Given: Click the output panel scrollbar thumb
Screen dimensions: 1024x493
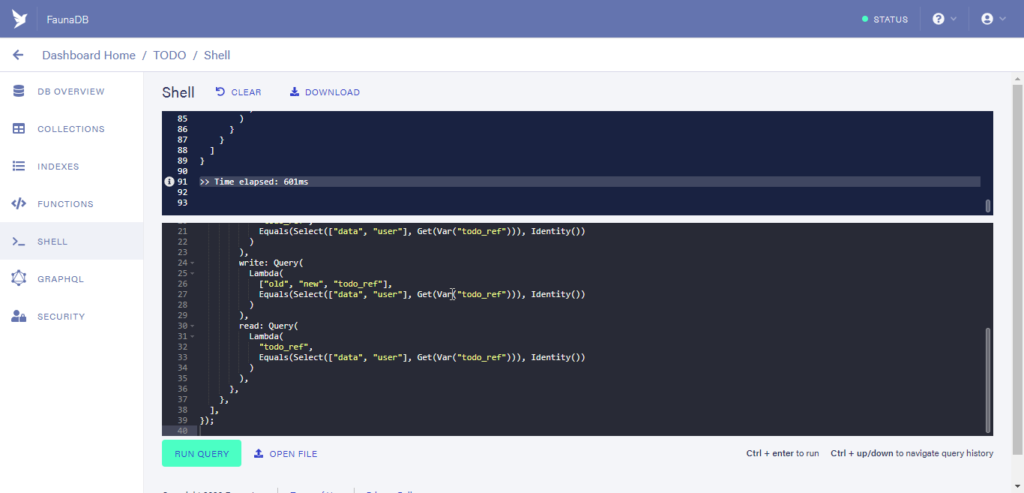Looking at the screenshot, I should pyautogui.click(x=987, y=206).
